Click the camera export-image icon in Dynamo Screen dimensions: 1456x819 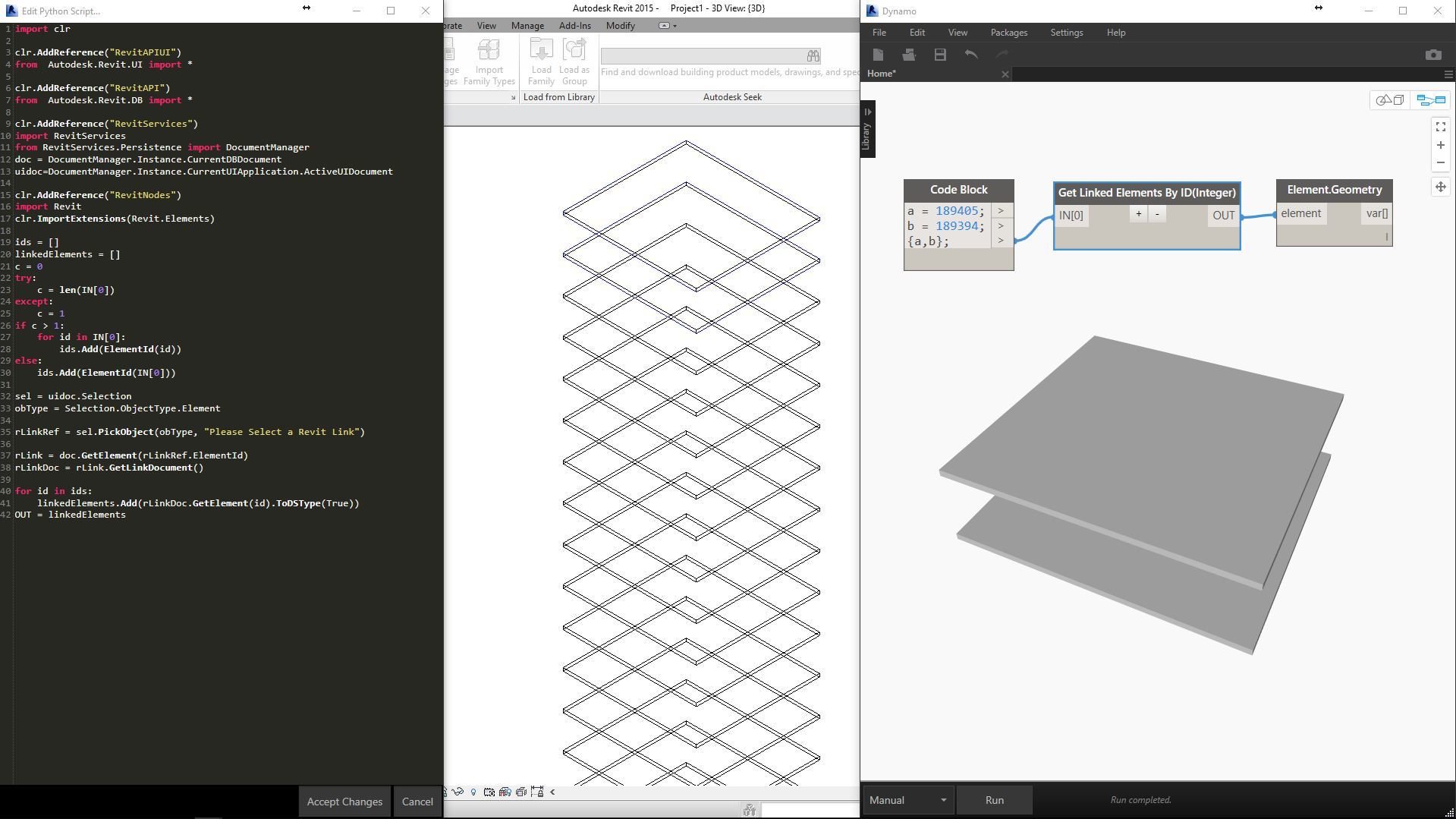pyautogui.click(x=1432, y=55)
